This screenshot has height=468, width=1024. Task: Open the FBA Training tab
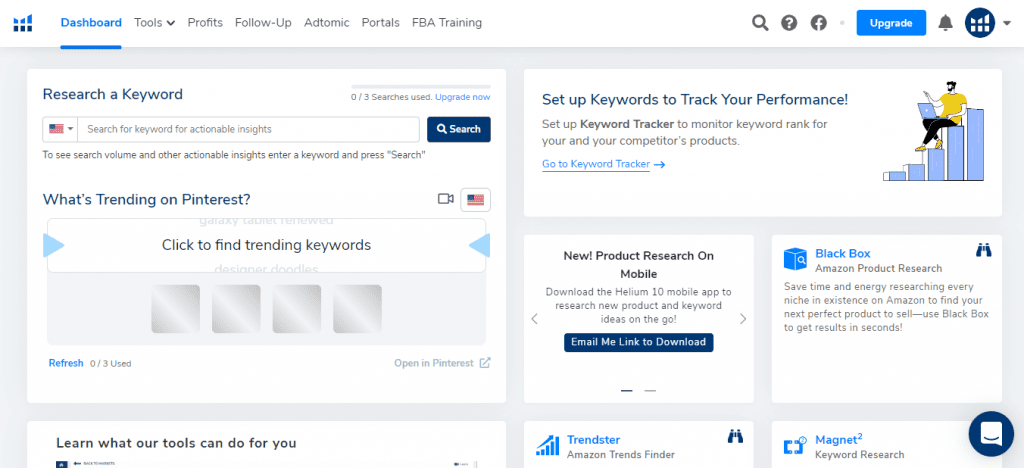pos(447,23)
